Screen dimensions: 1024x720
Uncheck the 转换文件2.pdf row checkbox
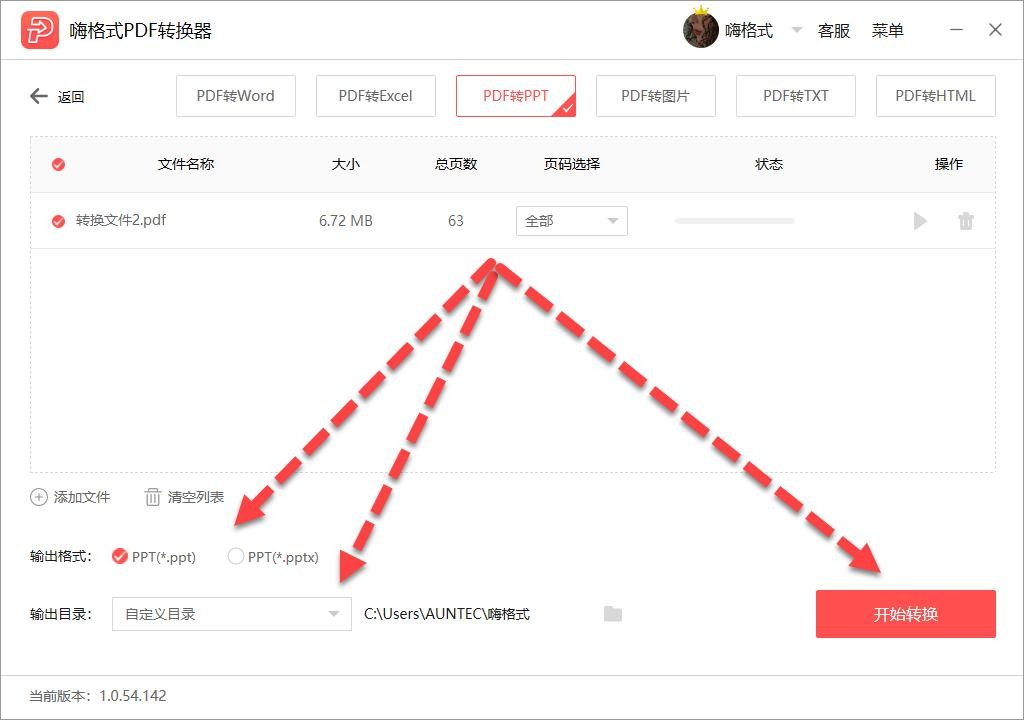click(x=58, y=221)
